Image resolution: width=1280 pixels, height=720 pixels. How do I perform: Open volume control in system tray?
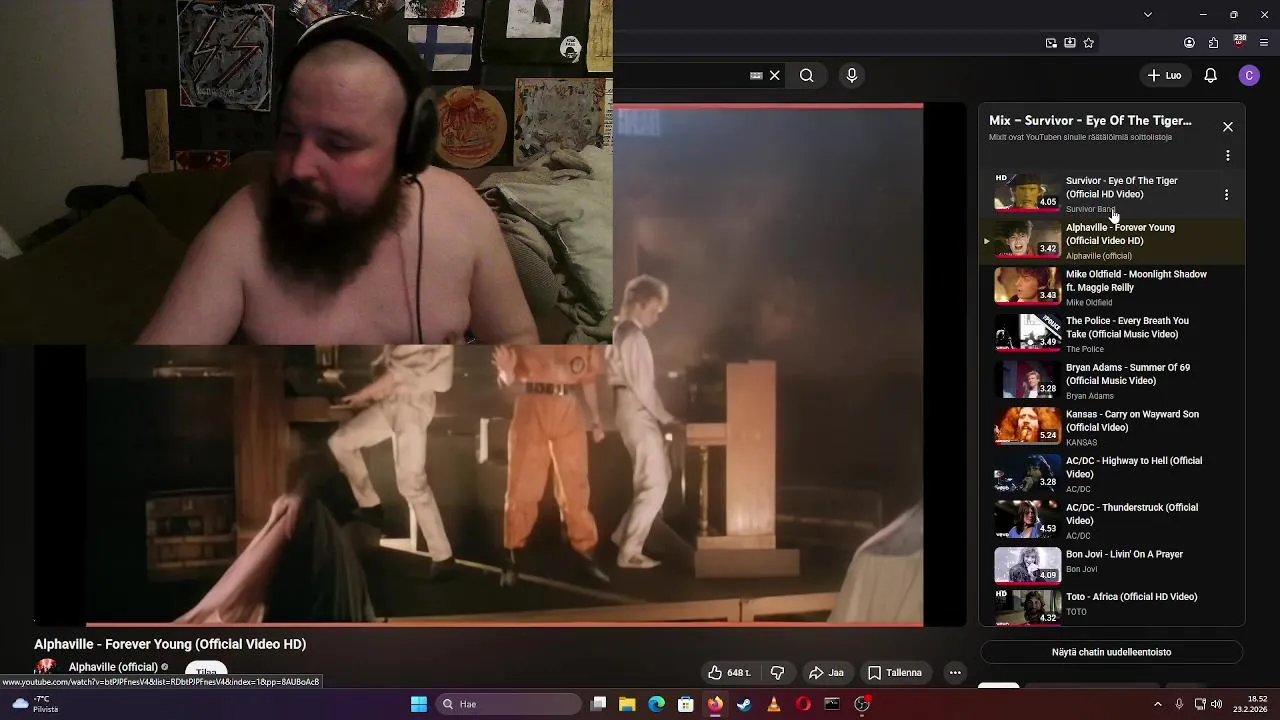click(x=1217, y=704)
